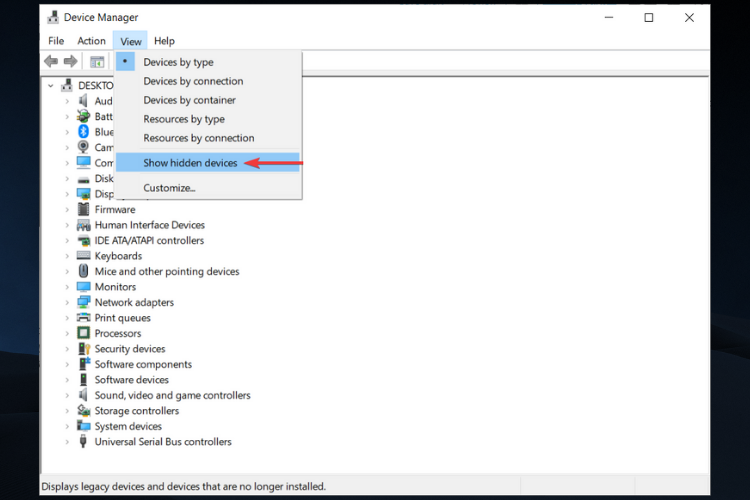Click the Print queues printer icon

[x=84, y=317]
